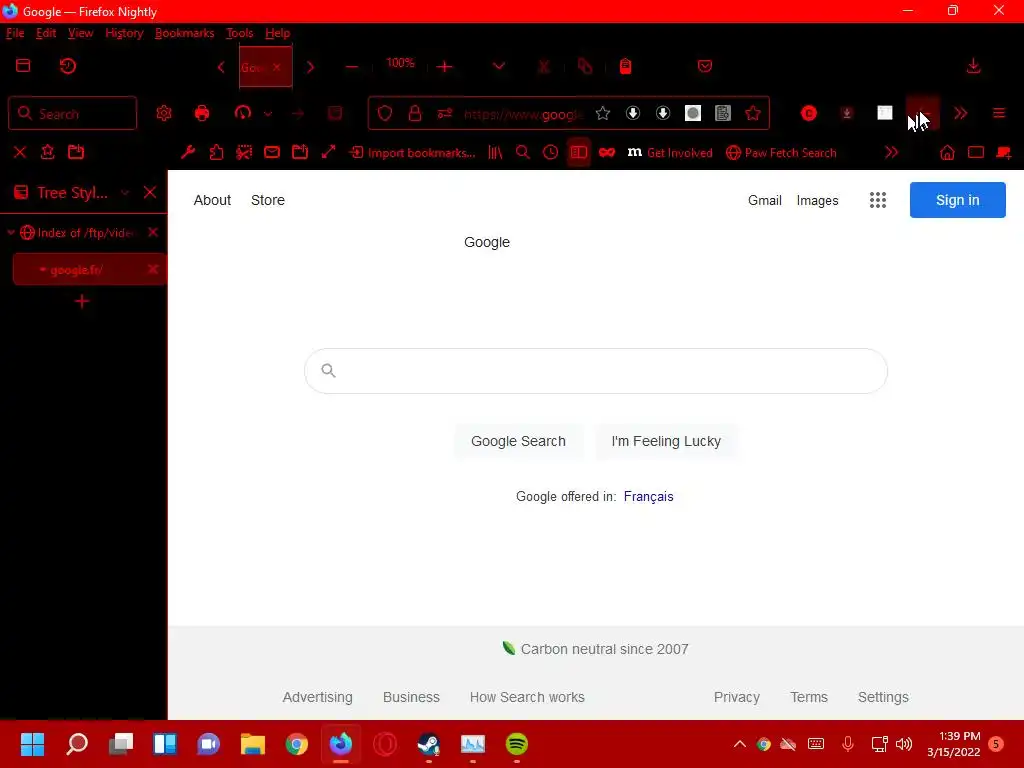Viewport: 1024px width, 768px height.
Task: Click the email link envelope icon
Action: (272, 152)
